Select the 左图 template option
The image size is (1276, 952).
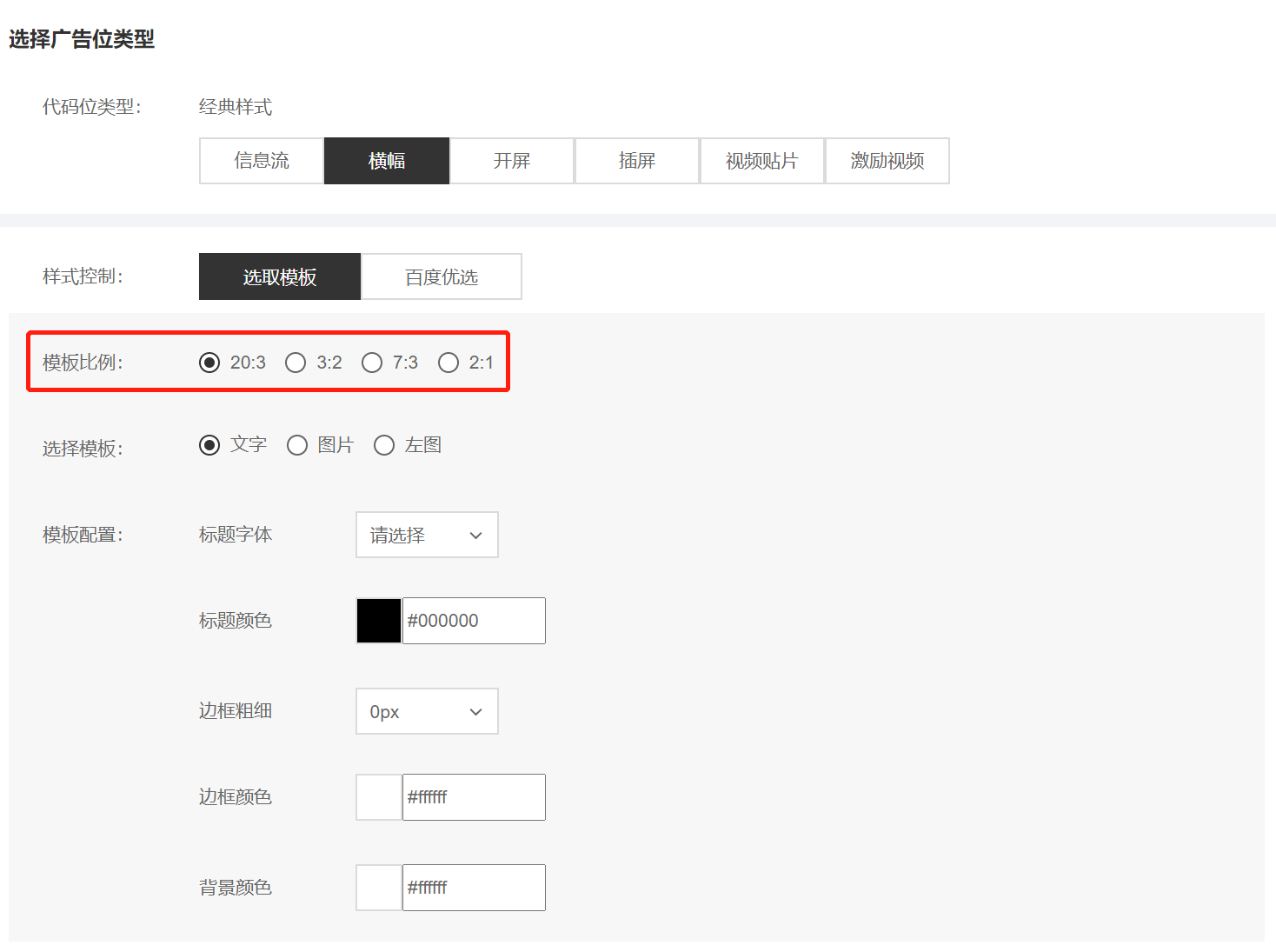(384, 445)
